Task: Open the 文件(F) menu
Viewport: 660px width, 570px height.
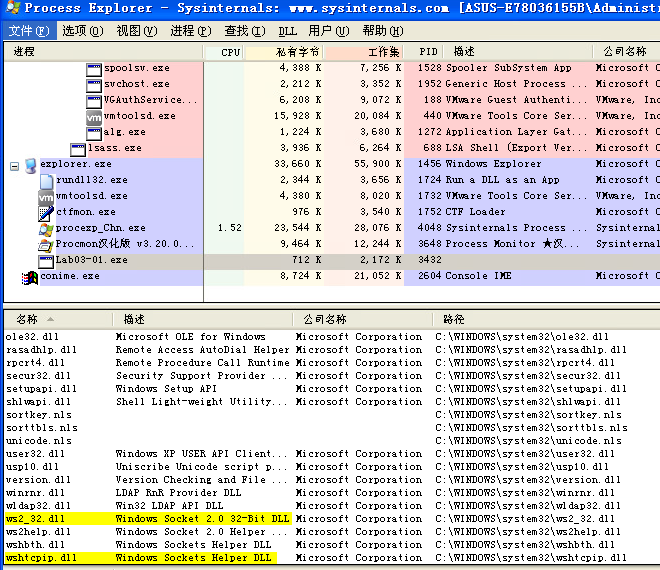Action: pyautogui.click(x=29, y=31)
